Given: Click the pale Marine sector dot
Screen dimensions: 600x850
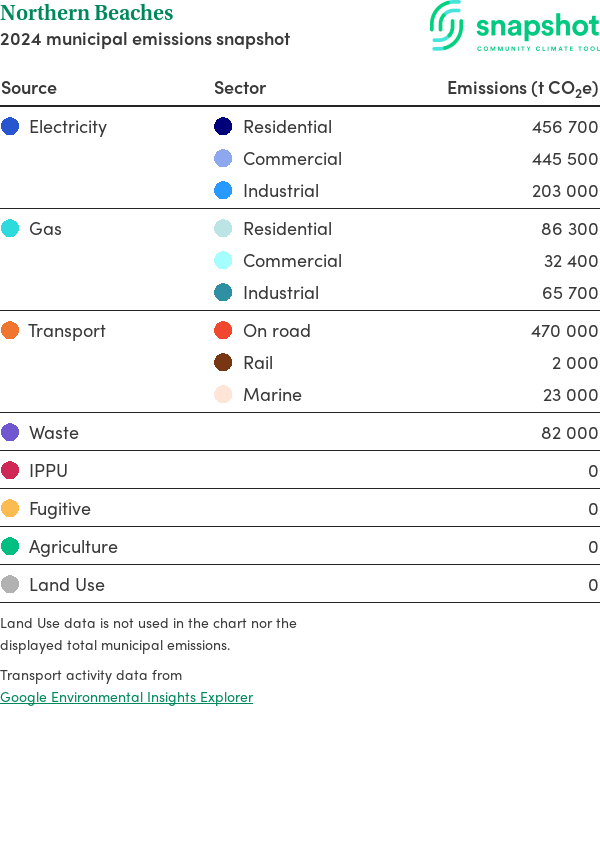Looking at the screenshot, I should coord(223,395).
